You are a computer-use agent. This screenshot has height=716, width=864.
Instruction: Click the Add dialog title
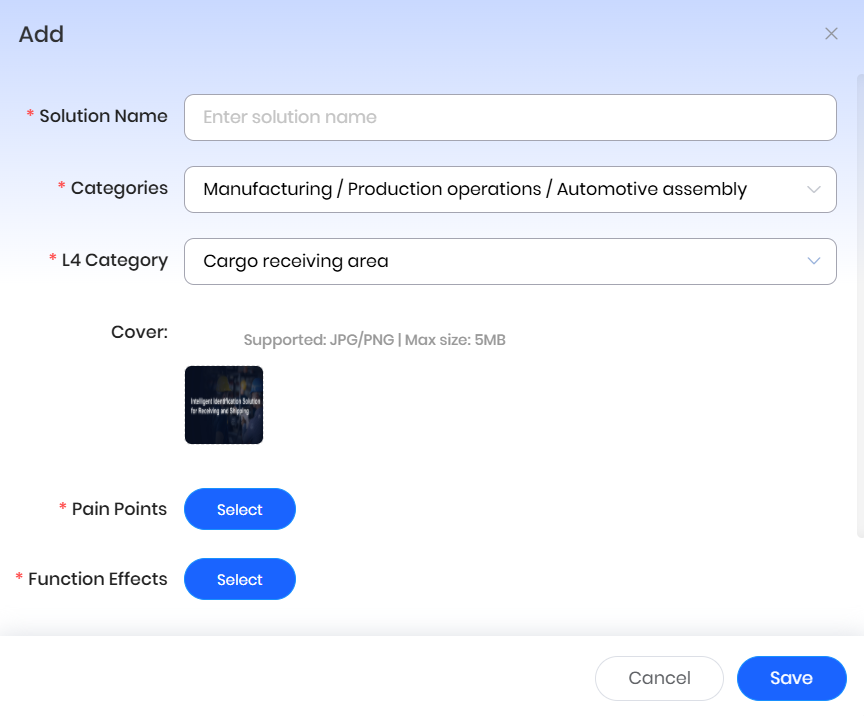coord(41,34)
